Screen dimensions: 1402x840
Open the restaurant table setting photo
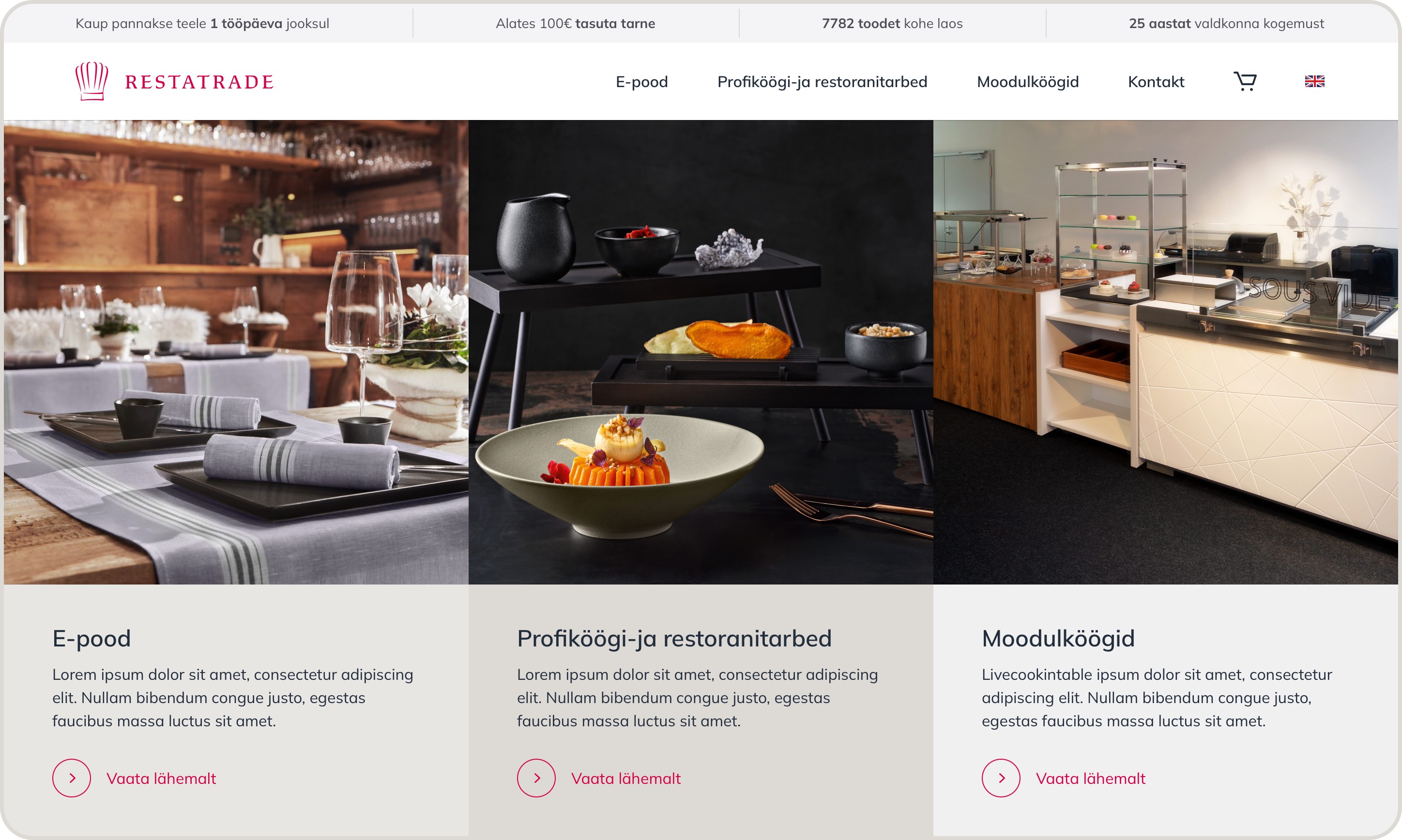(236, 352)
